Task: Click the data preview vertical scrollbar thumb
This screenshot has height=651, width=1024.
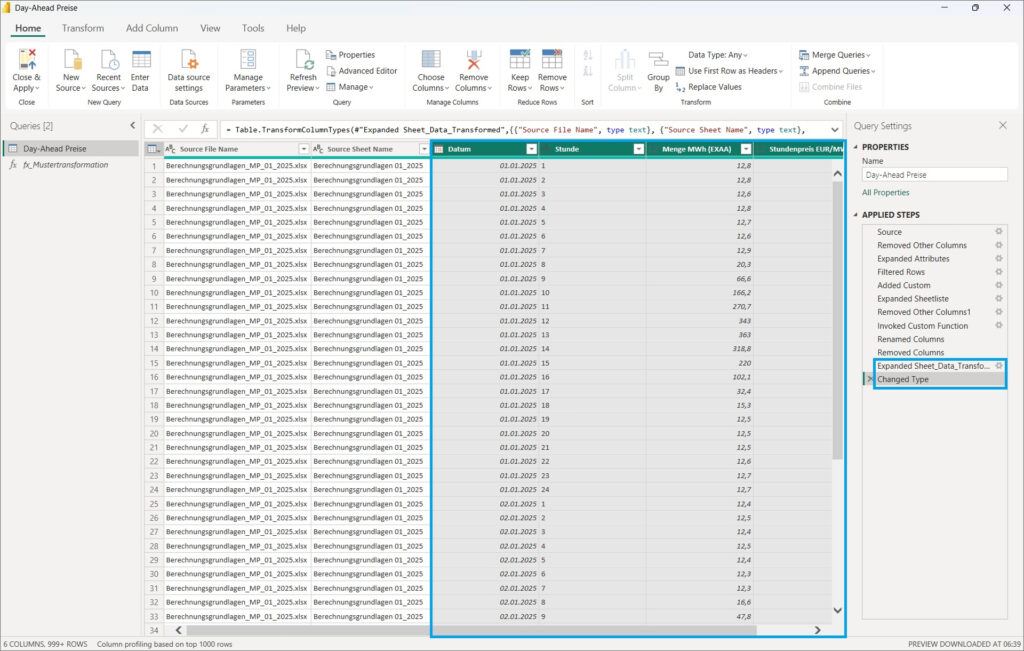Action: click(x=837, y=320)
